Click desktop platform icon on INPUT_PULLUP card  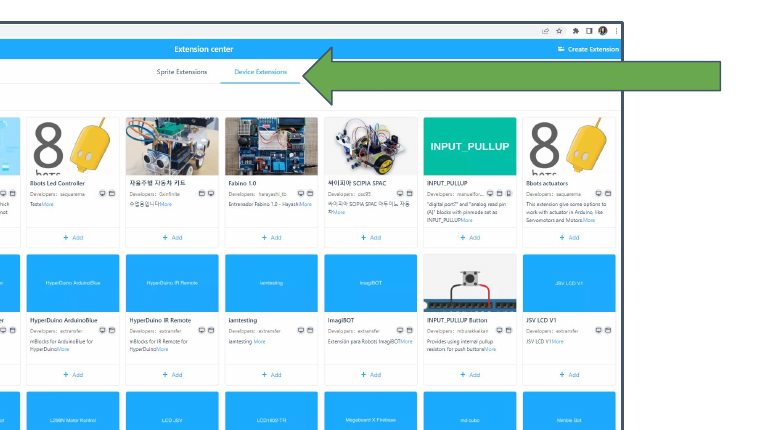pyautogui.click(x=490, y=193)
